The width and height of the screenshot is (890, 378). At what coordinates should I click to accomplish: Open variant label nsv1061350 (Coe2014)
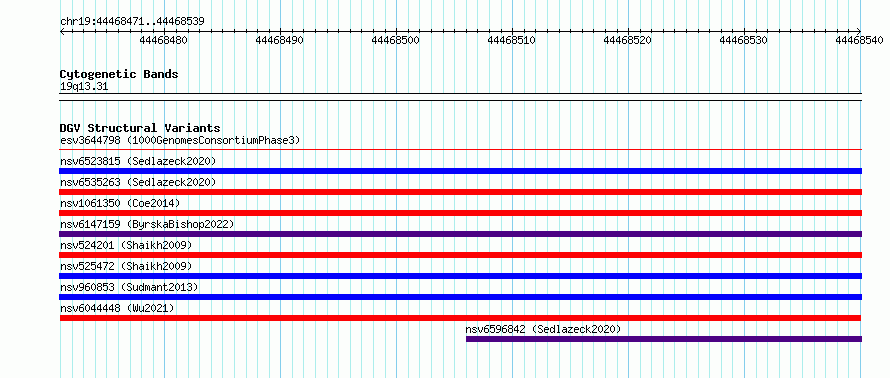120,203
